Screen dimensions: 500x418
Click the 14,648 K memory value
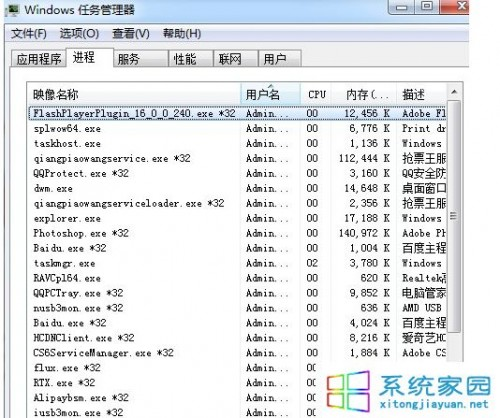pos(367,188)
